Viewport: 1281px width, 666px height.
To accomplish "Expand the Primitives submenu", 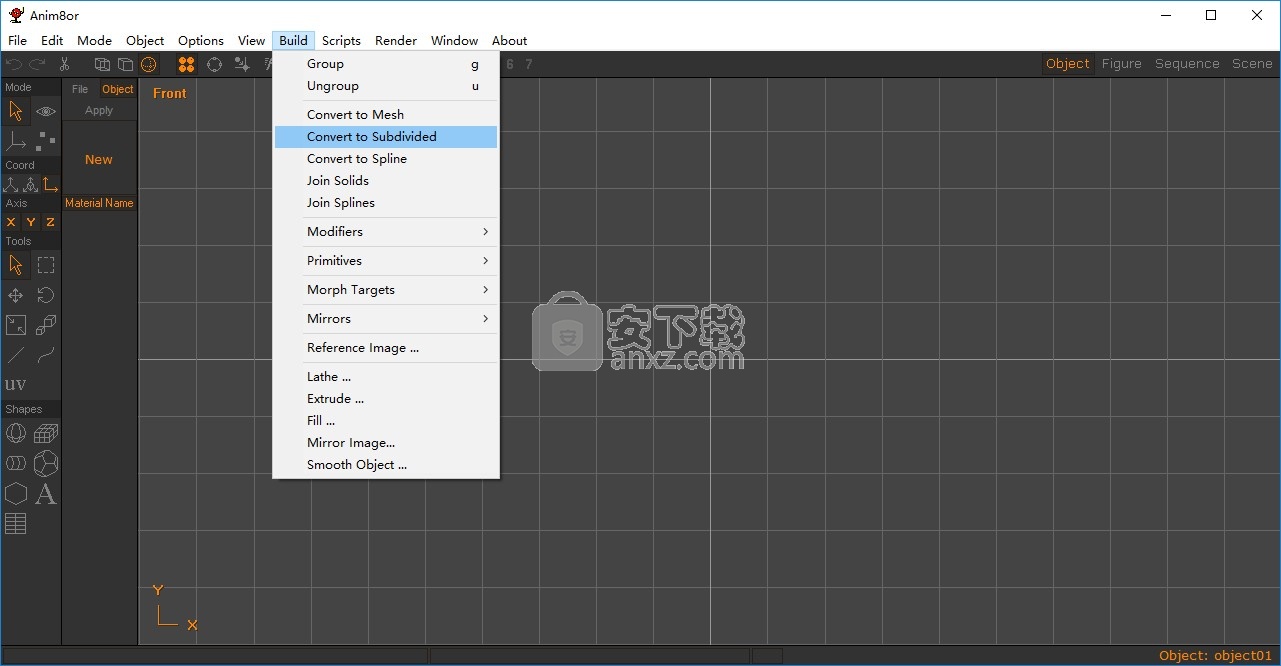I will coord(386,260).
